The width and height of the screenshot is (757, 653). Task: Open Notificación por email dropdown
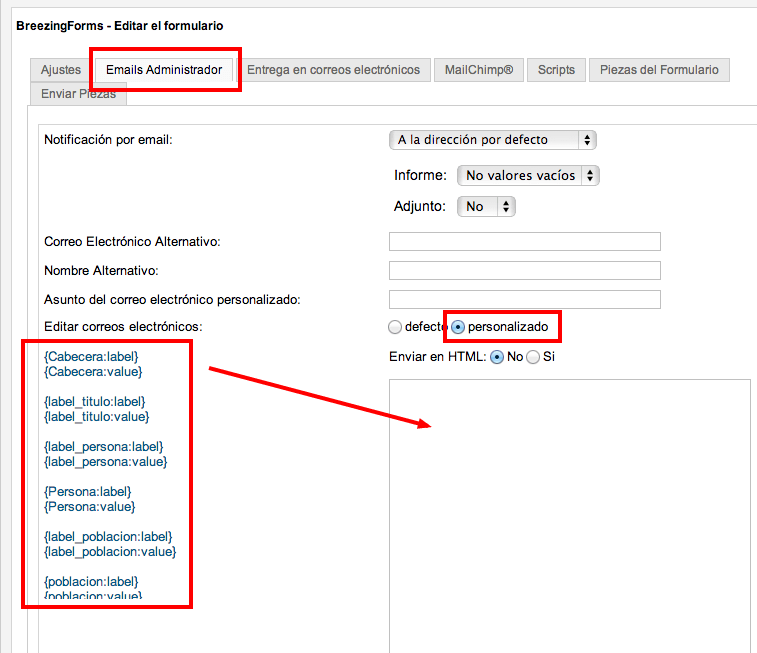492,140
